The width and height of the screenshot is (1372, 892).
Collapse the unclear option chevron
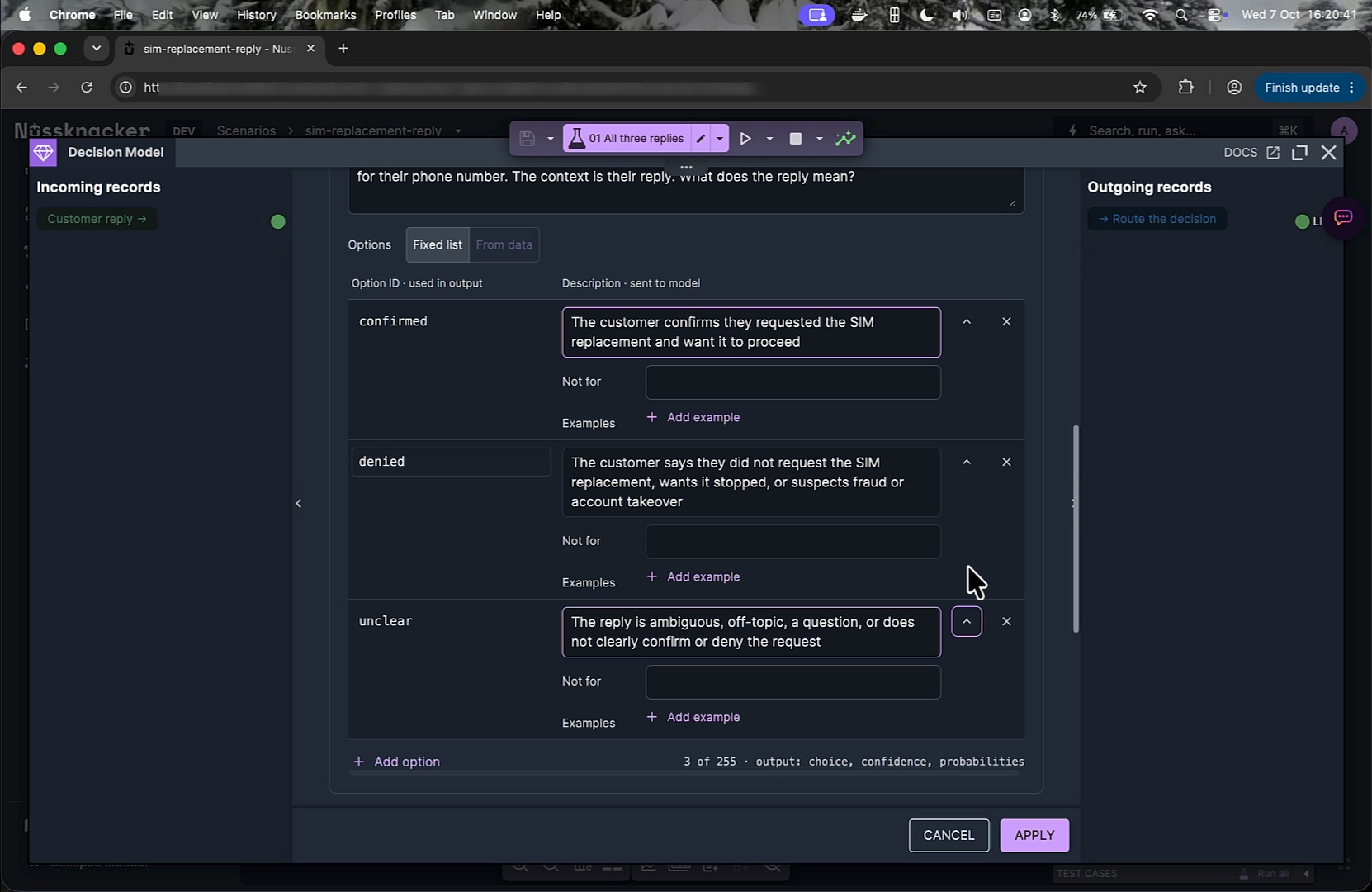(x=967, y=622)
